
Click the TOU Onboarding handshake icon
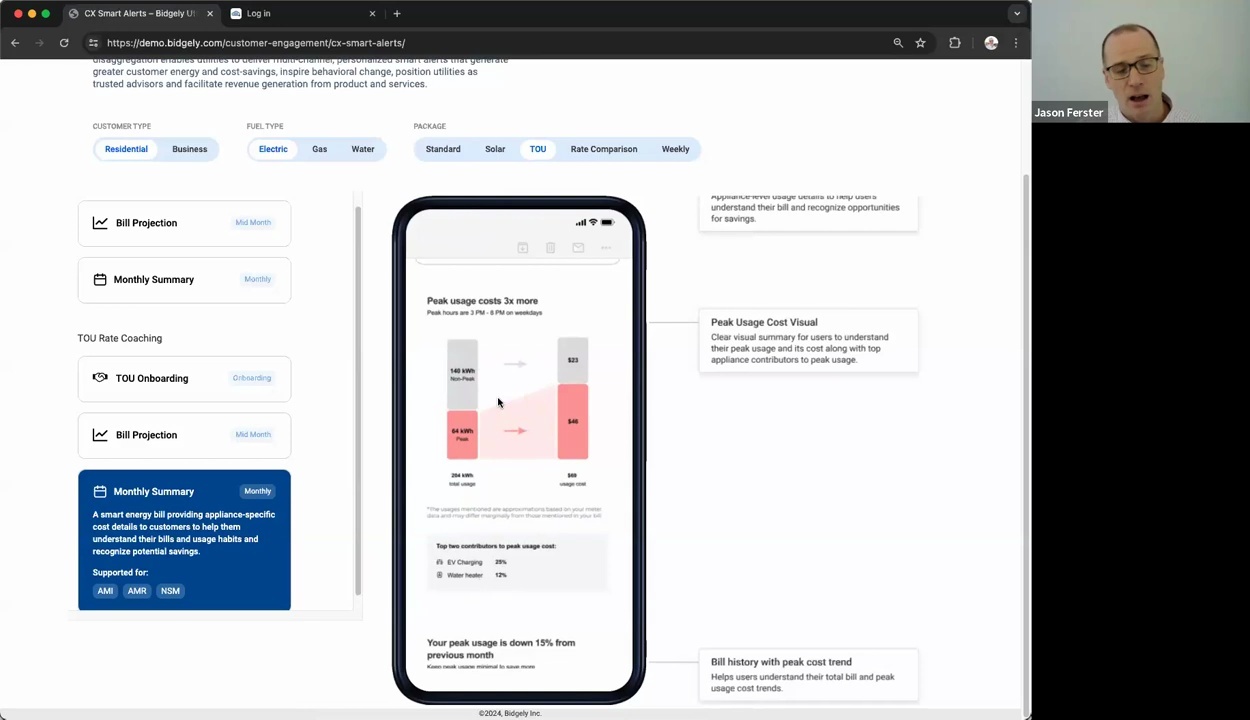(100, 378)
